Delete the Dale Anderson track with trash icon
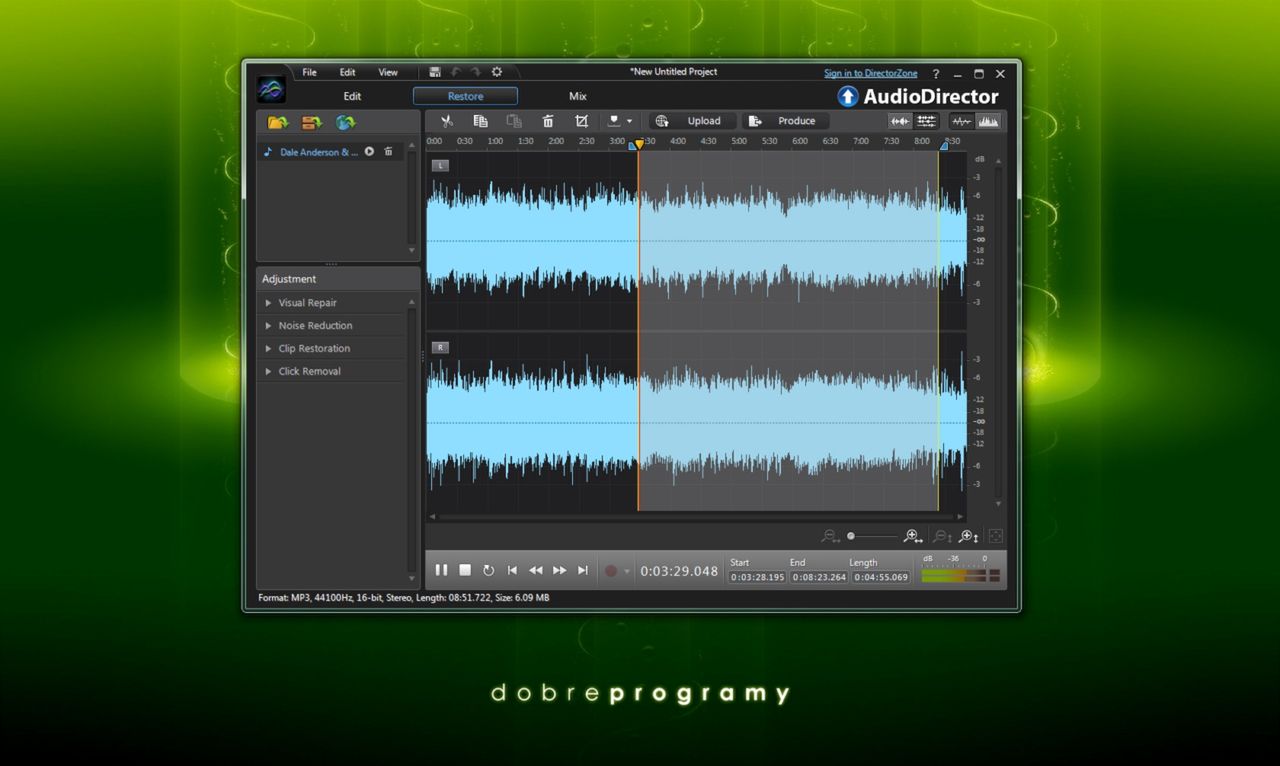The image size is (1280, 766). (x=388, y=152)
